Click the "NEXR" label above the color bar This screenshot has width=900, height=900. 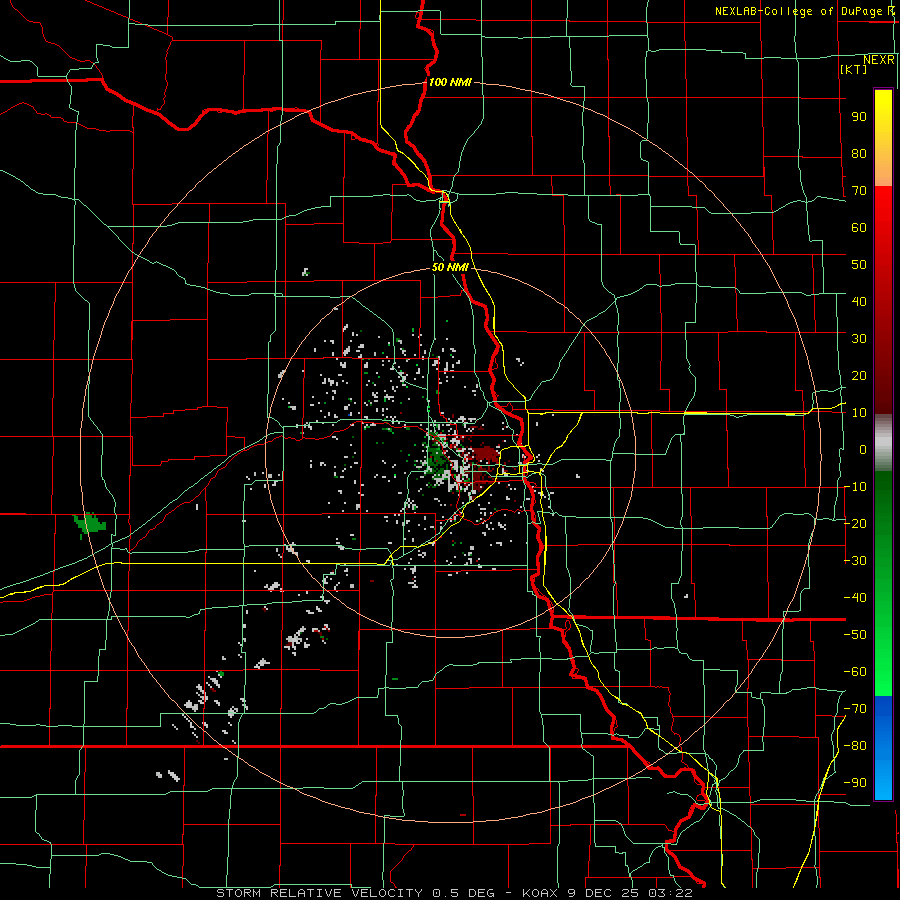[x=879, y=60]
